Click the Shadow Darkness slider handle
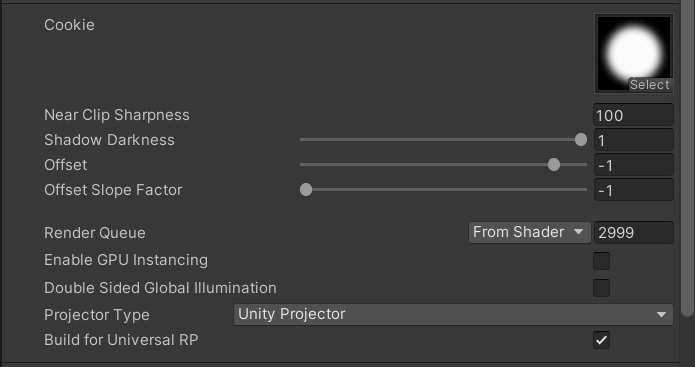The image size is (695, 367). click(x=581, y=140)
